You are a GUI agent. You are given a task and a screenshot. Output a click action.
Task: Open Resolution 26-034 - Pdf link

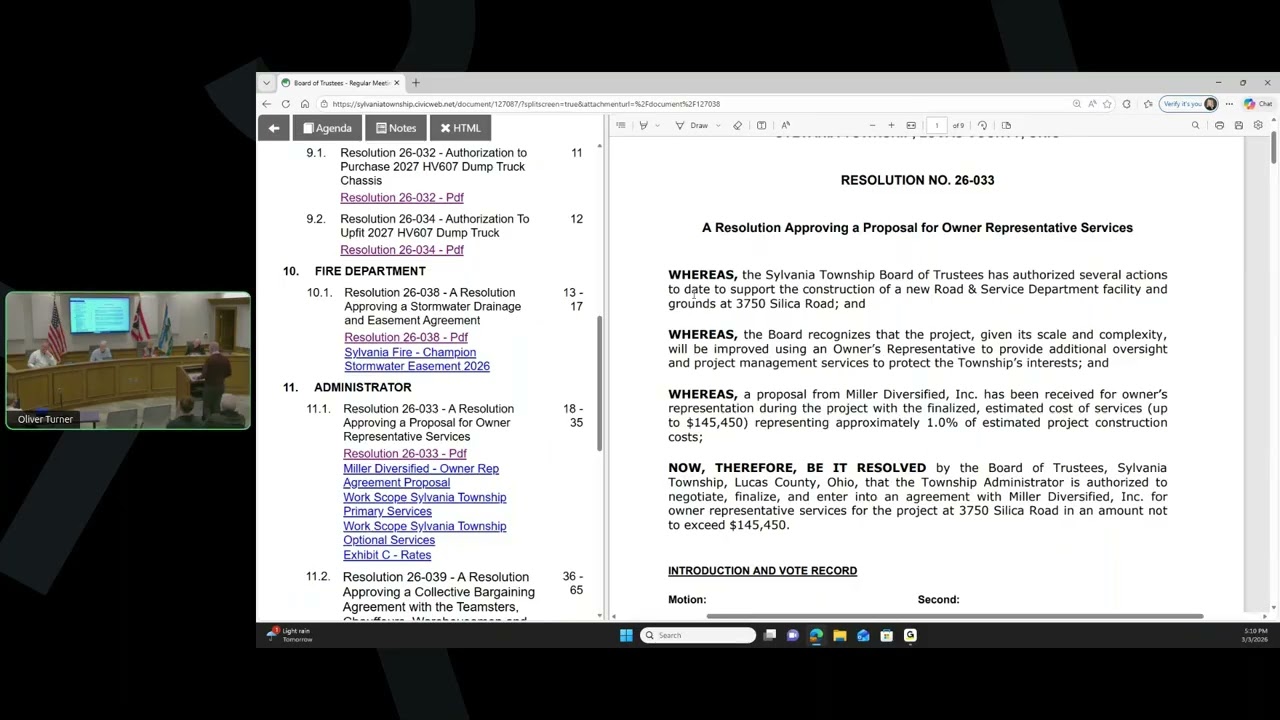pos(402,250)
